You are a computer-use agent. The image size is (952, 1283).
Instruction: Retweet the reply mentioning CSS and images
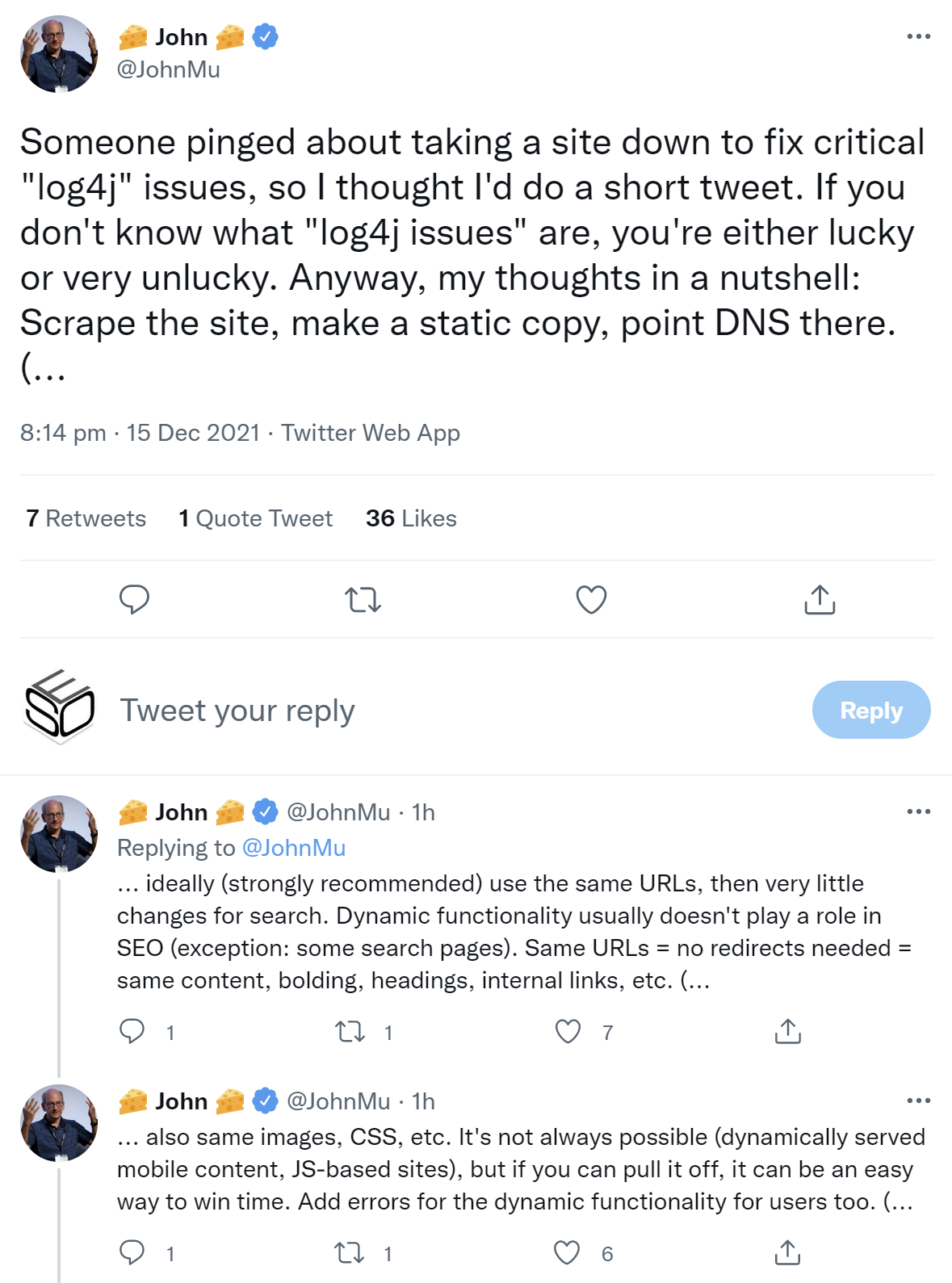(350, 1254)
